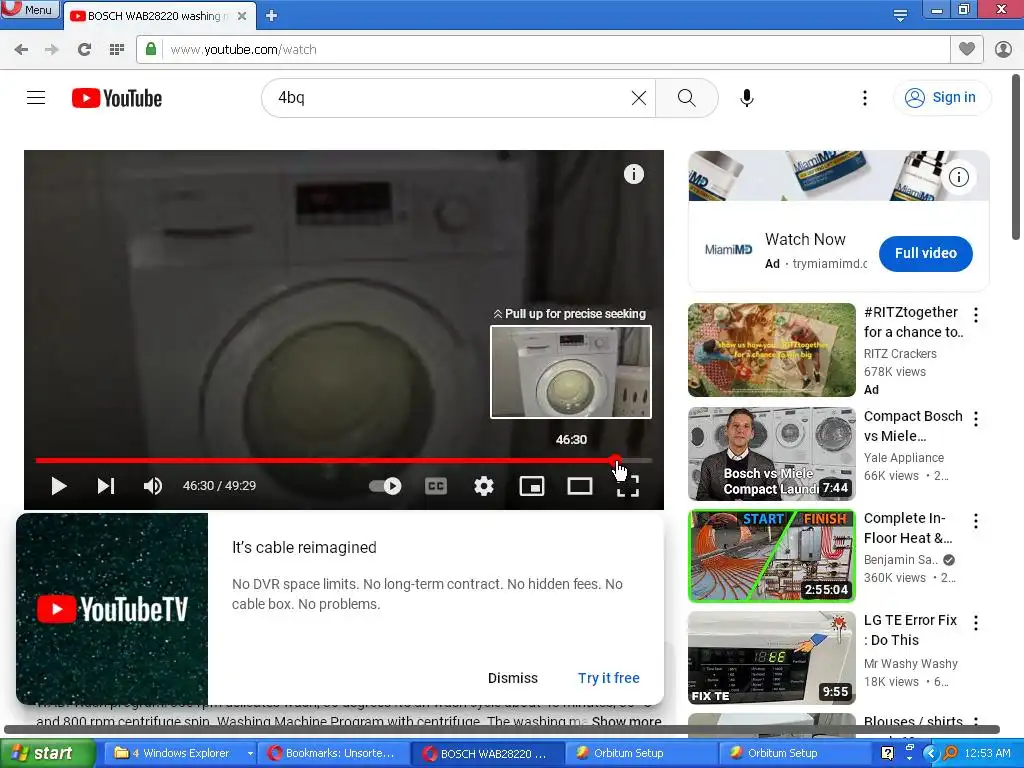Switch to first Orbitum Setup taskbar item

pyautogui.click(x=641, y=753)
